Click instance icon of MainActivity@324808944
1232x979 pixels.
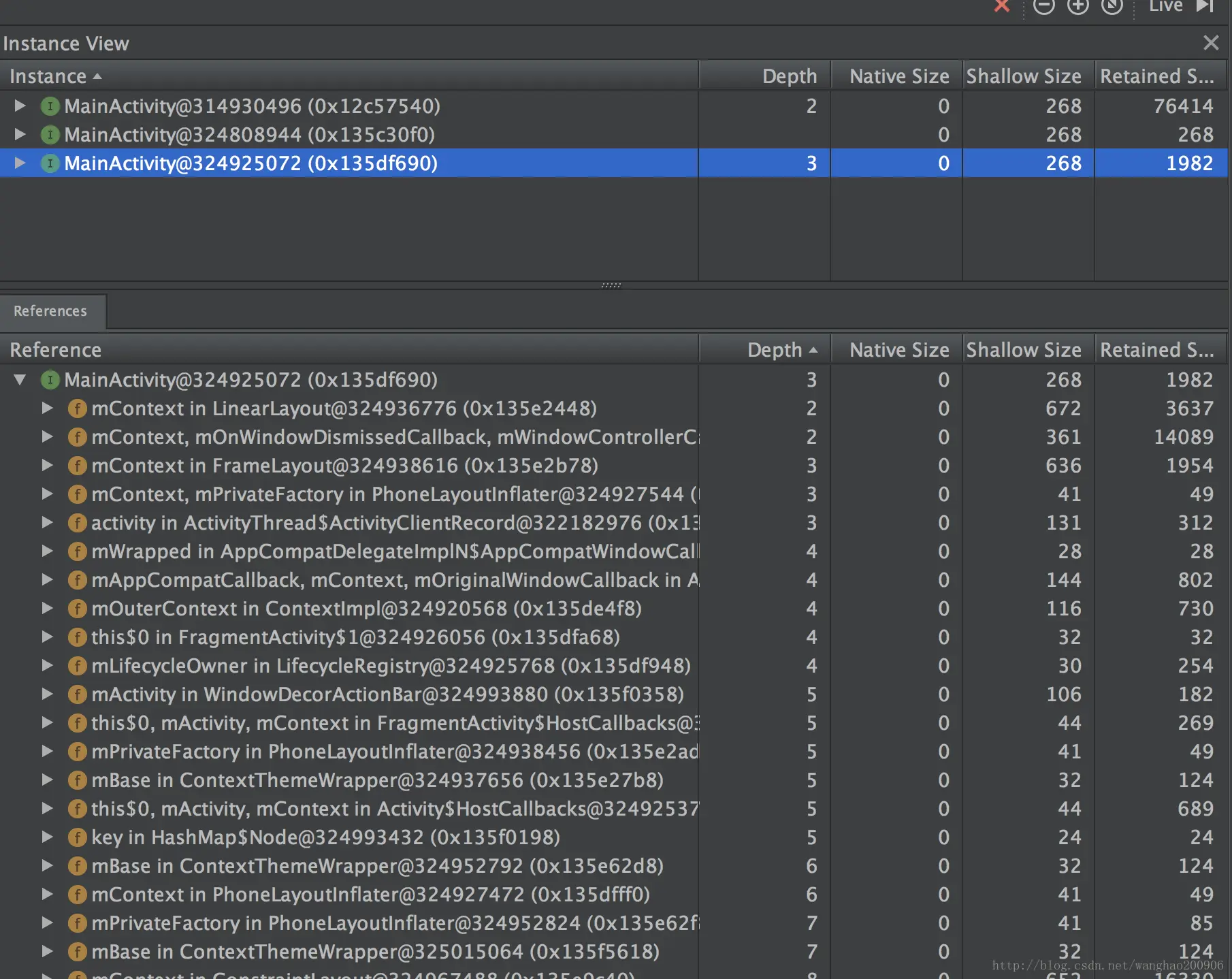[x=50, y=135]
